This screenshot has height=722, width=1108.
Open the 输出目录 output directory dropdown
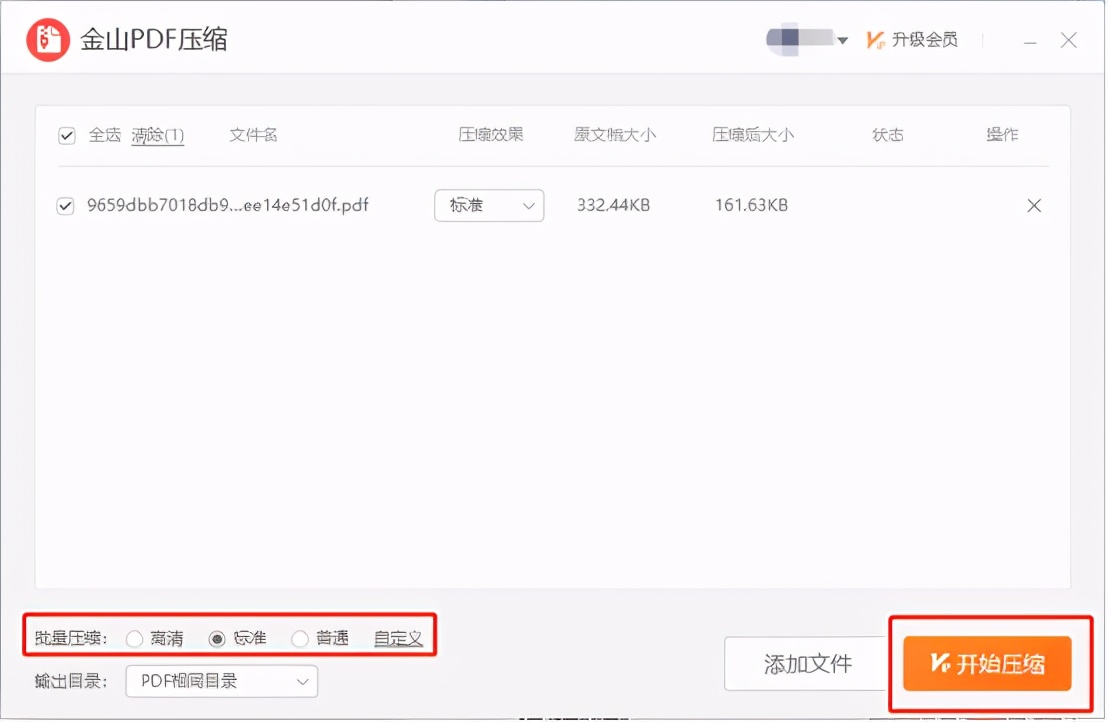(x=222, y=681)
